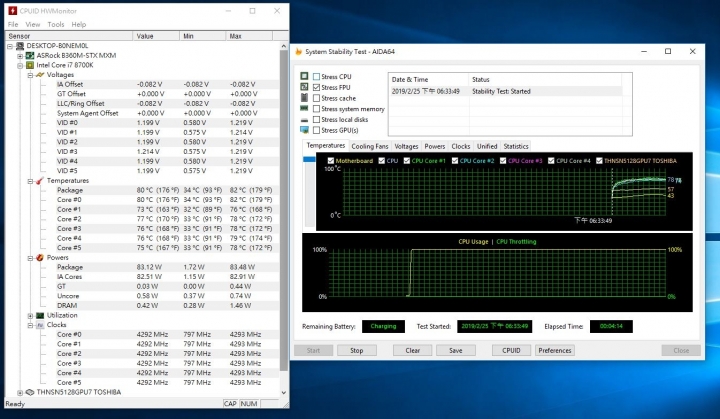Screen dimensions: 720x419
Task: Switch to the Voltages tab in AIDA64
Action: point(406,146)
